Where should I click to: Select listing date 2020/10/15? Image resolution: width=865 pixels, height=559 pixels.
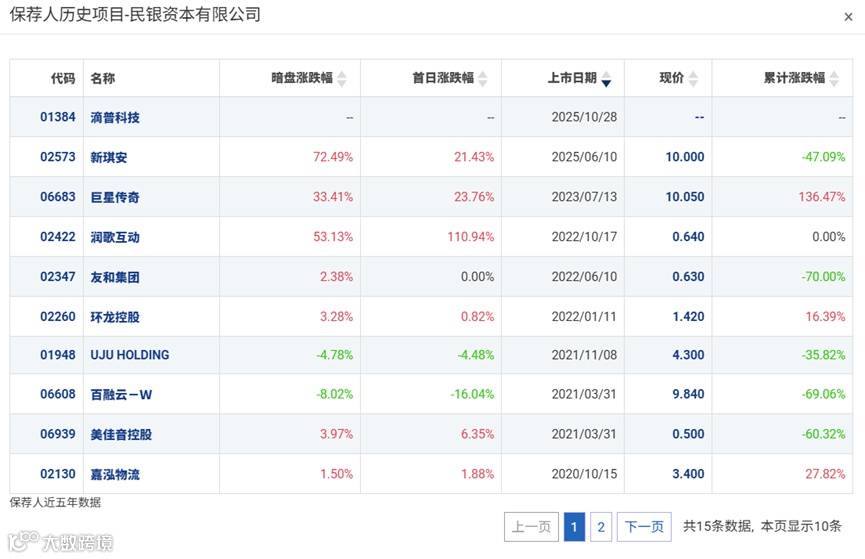(x=584, y=474)
